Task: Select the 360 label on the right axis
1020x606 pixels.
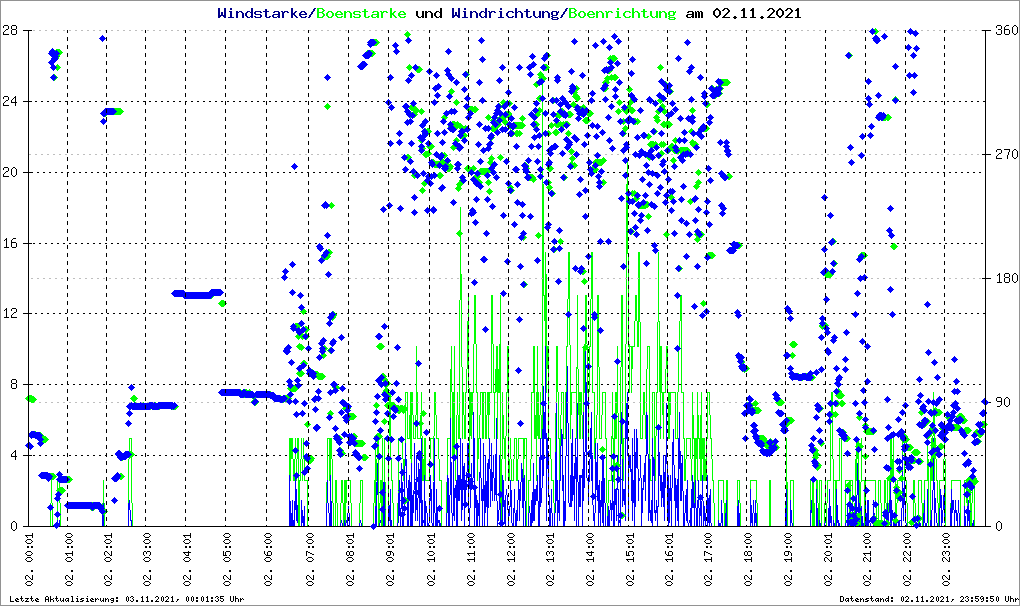Action: pyautogui.click(x=1005, y=30)
